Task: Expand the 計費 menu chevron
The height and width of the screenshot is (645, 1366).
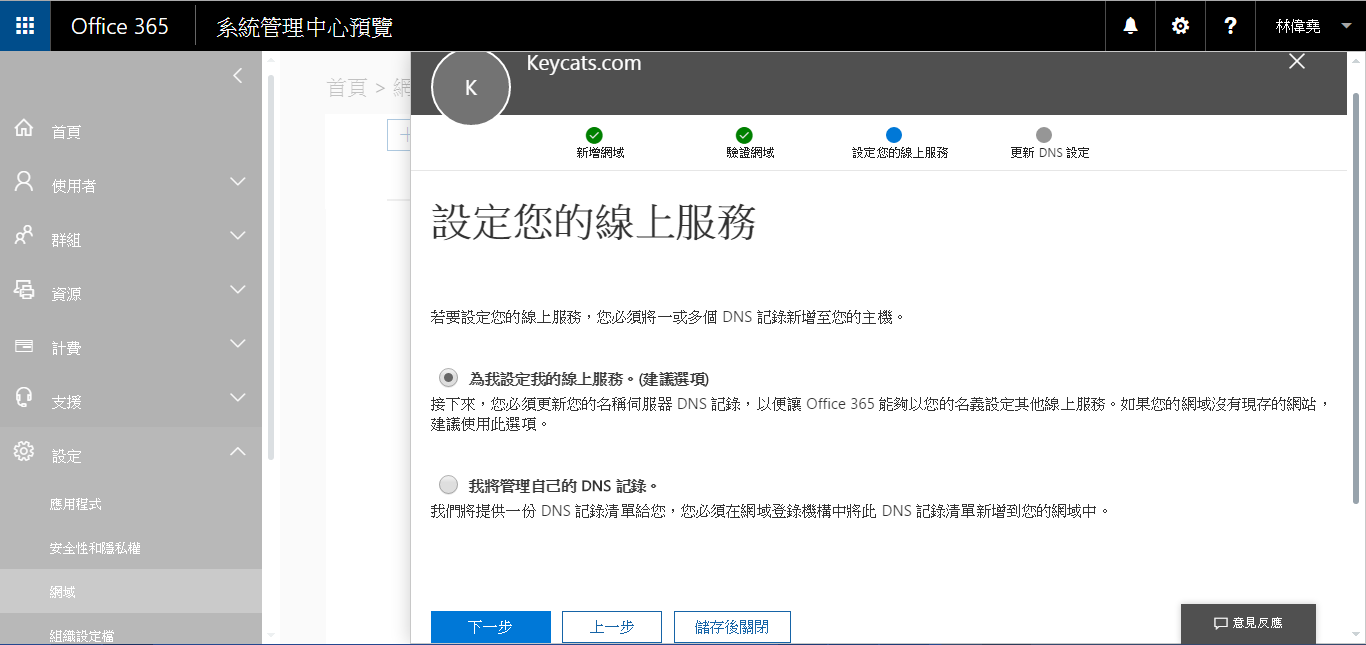Action: [237, 344]
